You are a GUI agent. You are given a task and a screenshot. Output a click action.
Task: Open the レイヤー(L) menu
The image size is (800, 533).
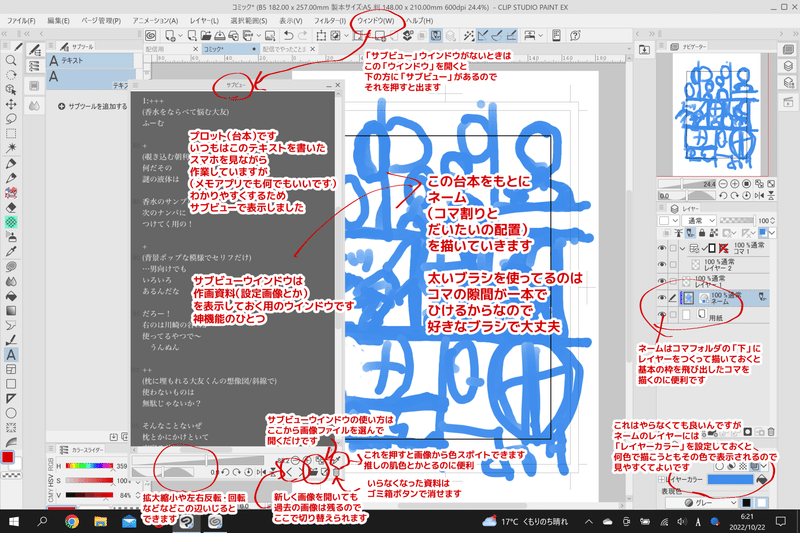point(204,20)
